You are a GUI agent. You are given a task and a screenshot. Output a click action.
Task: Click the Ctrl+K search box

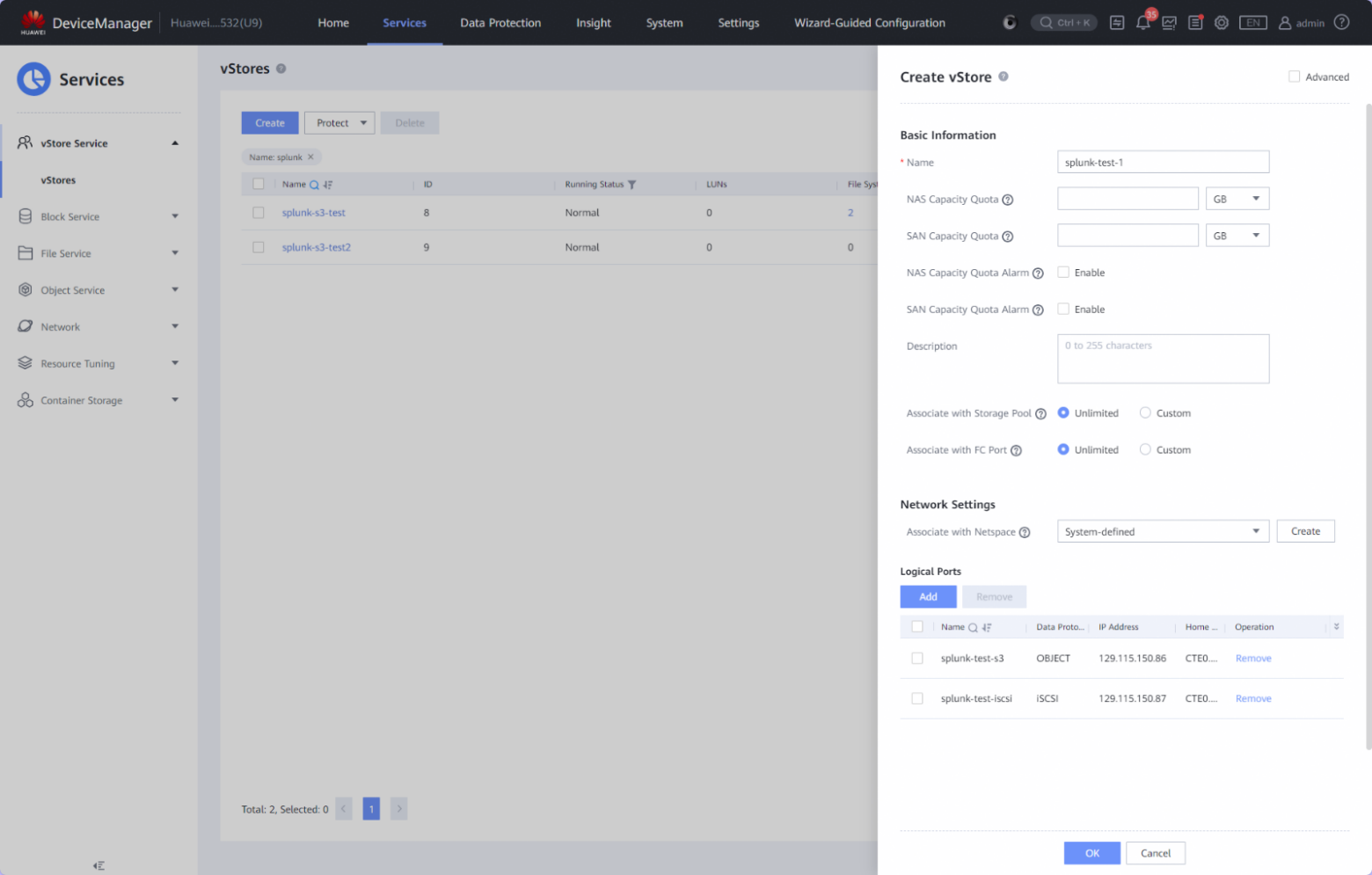pos(1064,23)
